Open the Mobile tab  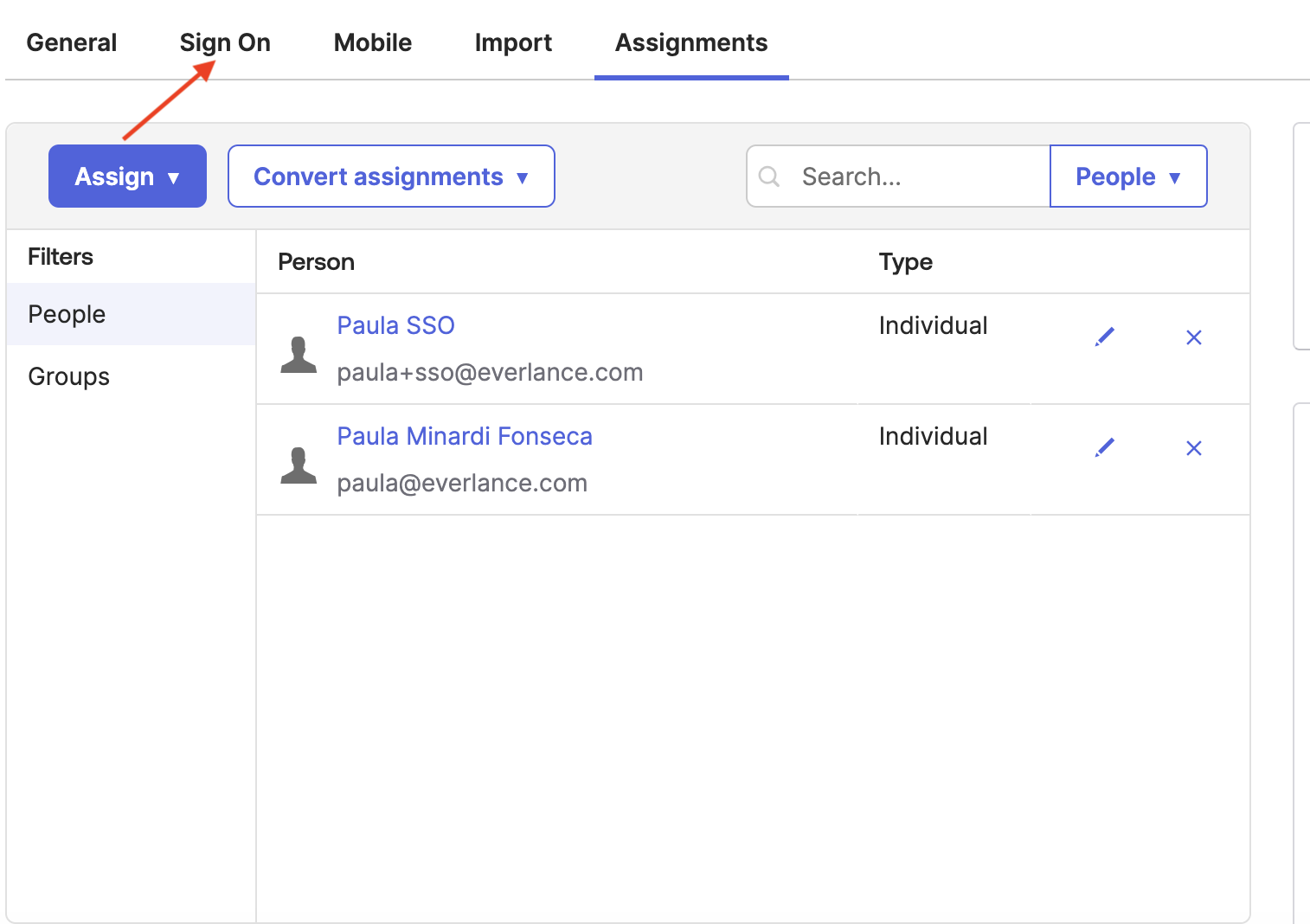point(373,42)
